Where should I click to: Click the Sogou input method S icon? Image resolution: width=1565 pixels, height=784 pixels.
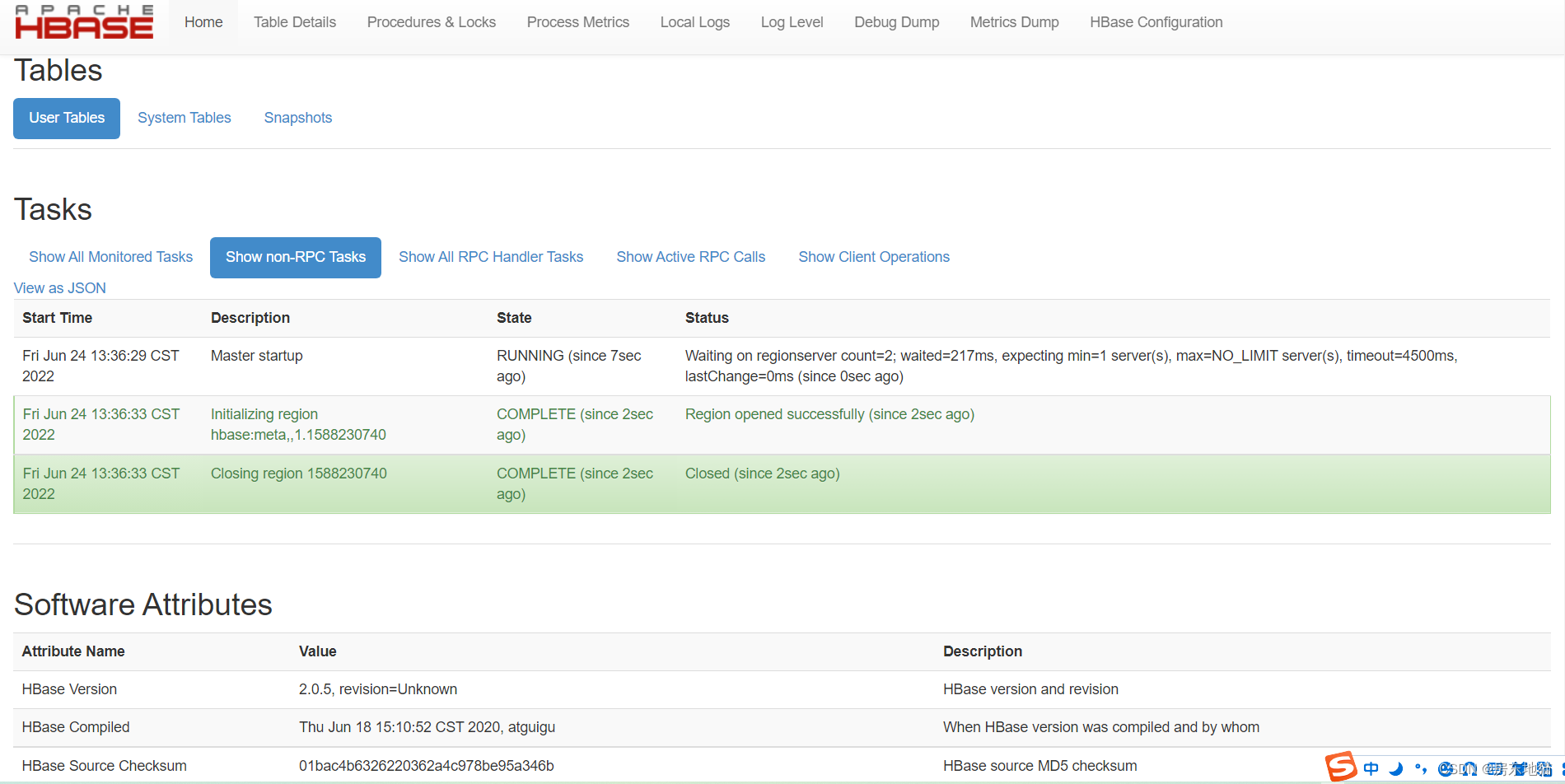(1341, 767)
